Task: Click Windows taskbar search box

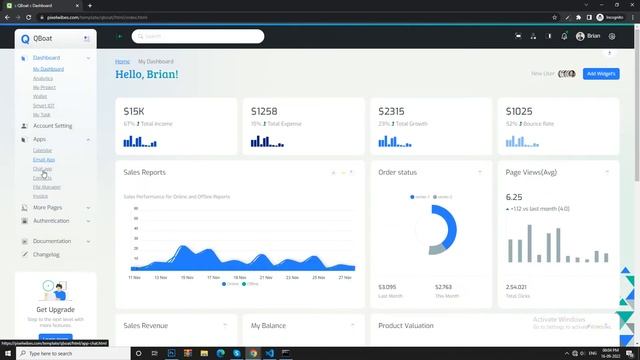Action: coord(73,353)
